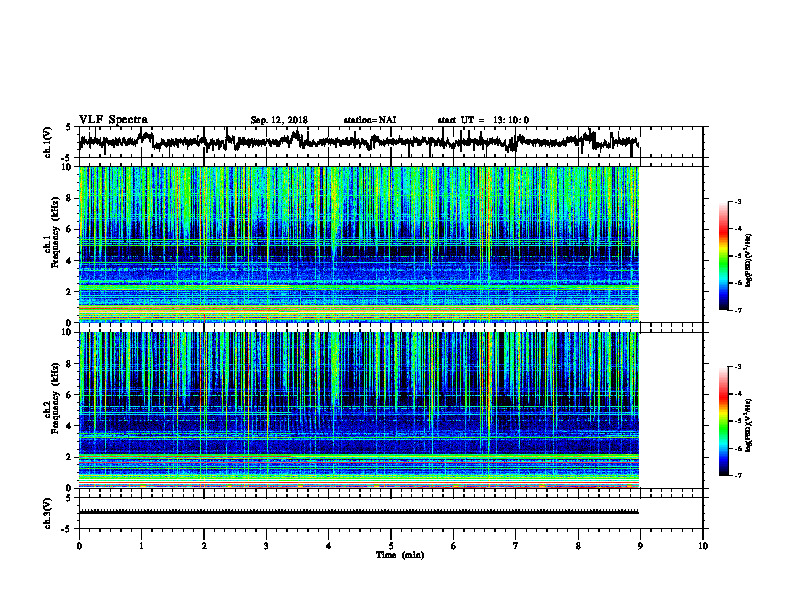Click the "6" tick on the Time axis
Screen dimensions: 792x612
[454, 545]
